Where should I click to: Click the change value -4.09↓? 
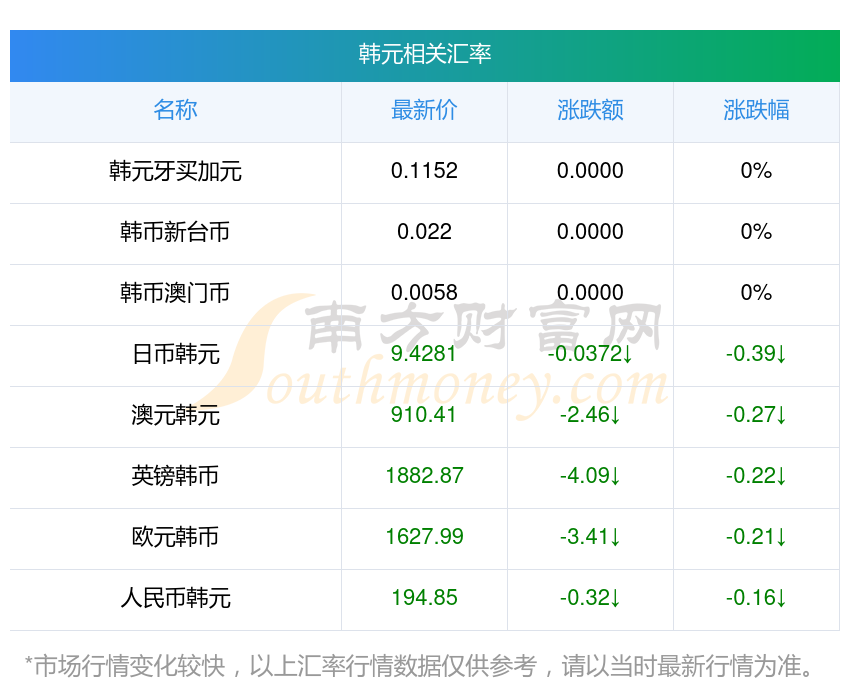tap(590, 476)
